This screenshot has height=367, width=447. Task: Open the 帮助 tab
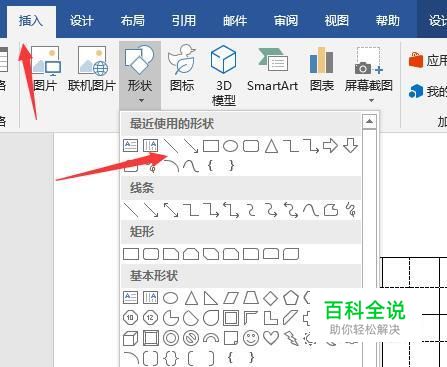pos(388,21)
